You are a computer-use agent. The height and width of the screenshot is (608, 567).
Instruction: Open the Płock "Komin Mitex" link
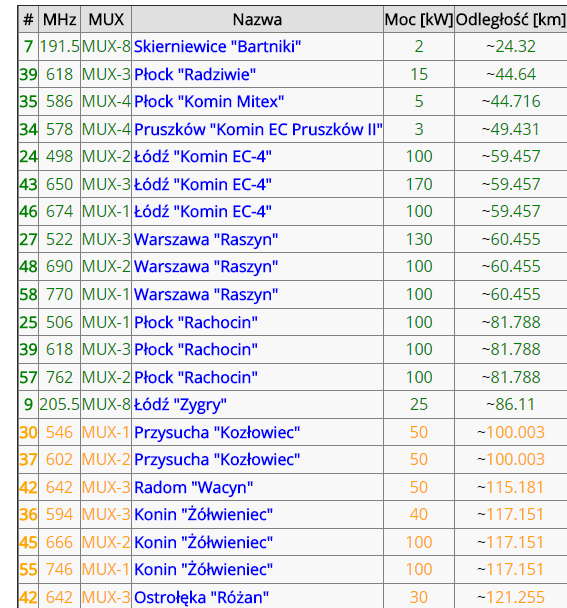click(x=209, y=102)
